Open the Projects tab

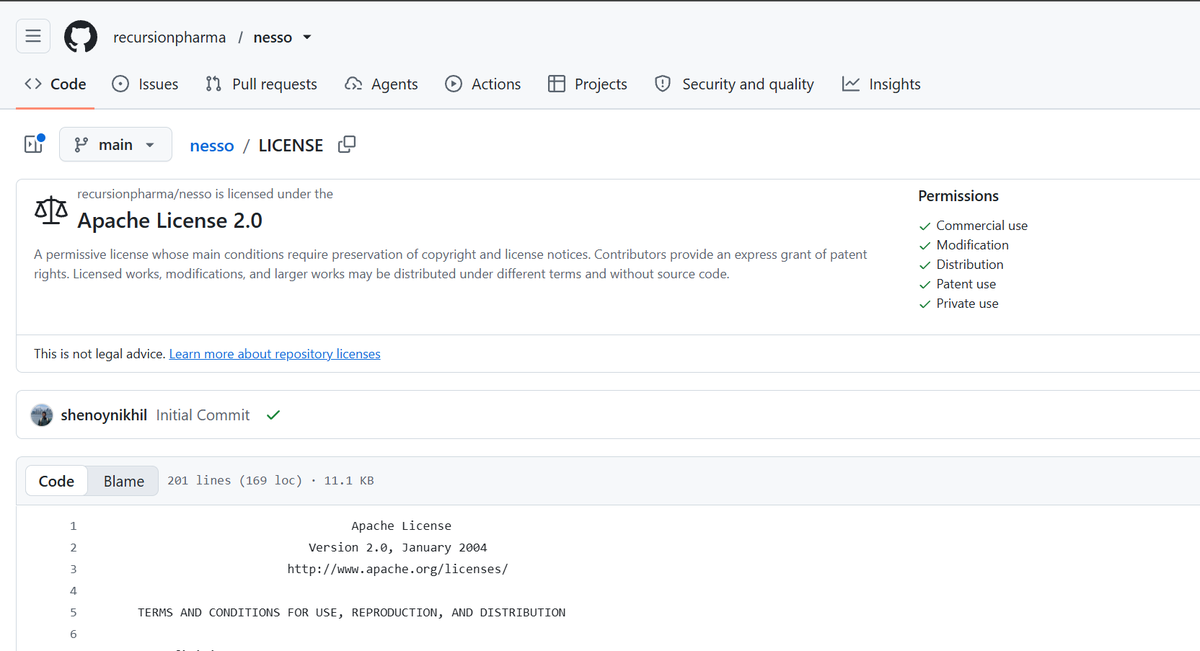(x=588, y=84)
